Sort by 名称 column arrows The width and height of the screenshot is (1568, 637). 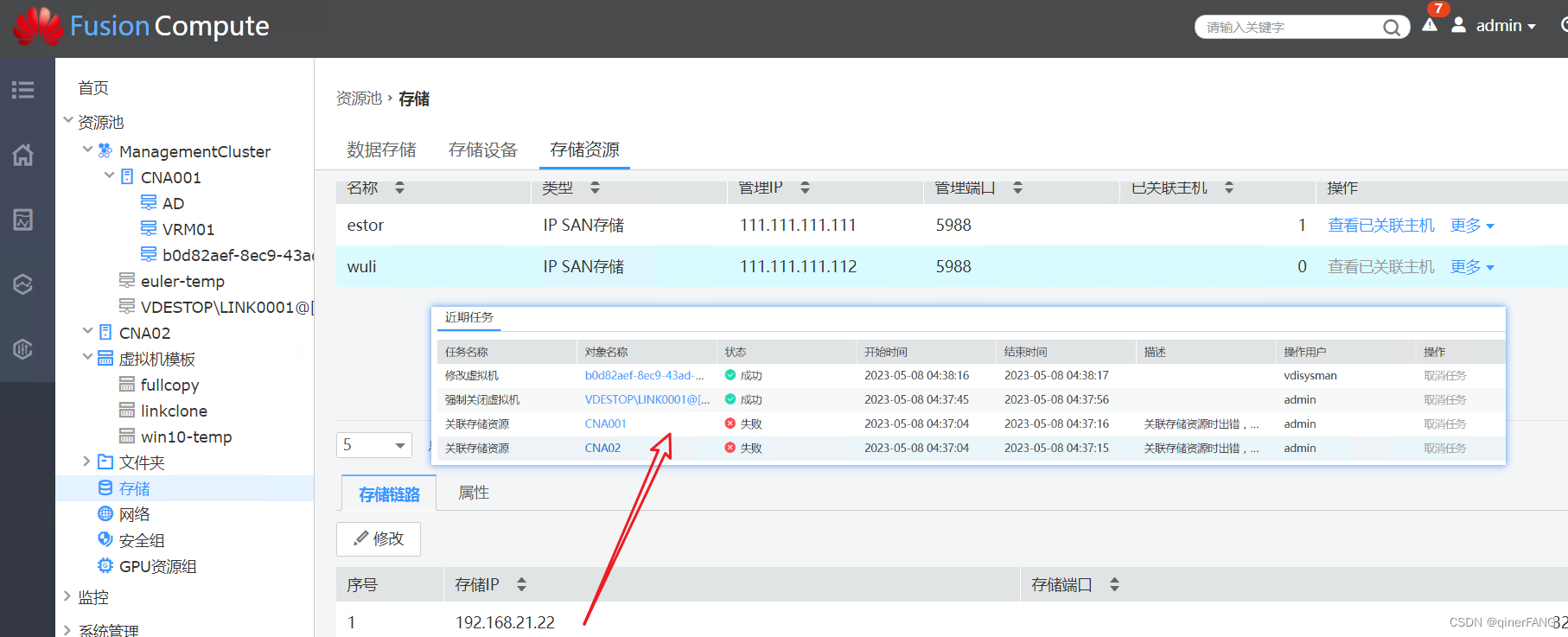coord(399,188)
